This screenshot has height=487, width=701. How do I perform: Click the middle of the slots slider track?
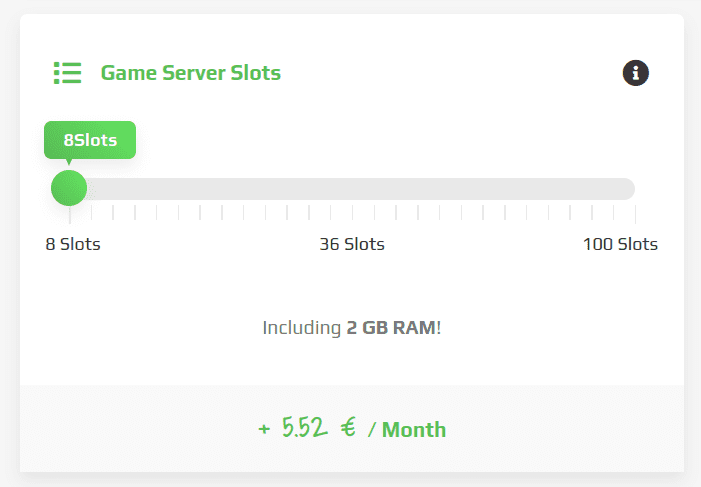[x=352, y=189]
